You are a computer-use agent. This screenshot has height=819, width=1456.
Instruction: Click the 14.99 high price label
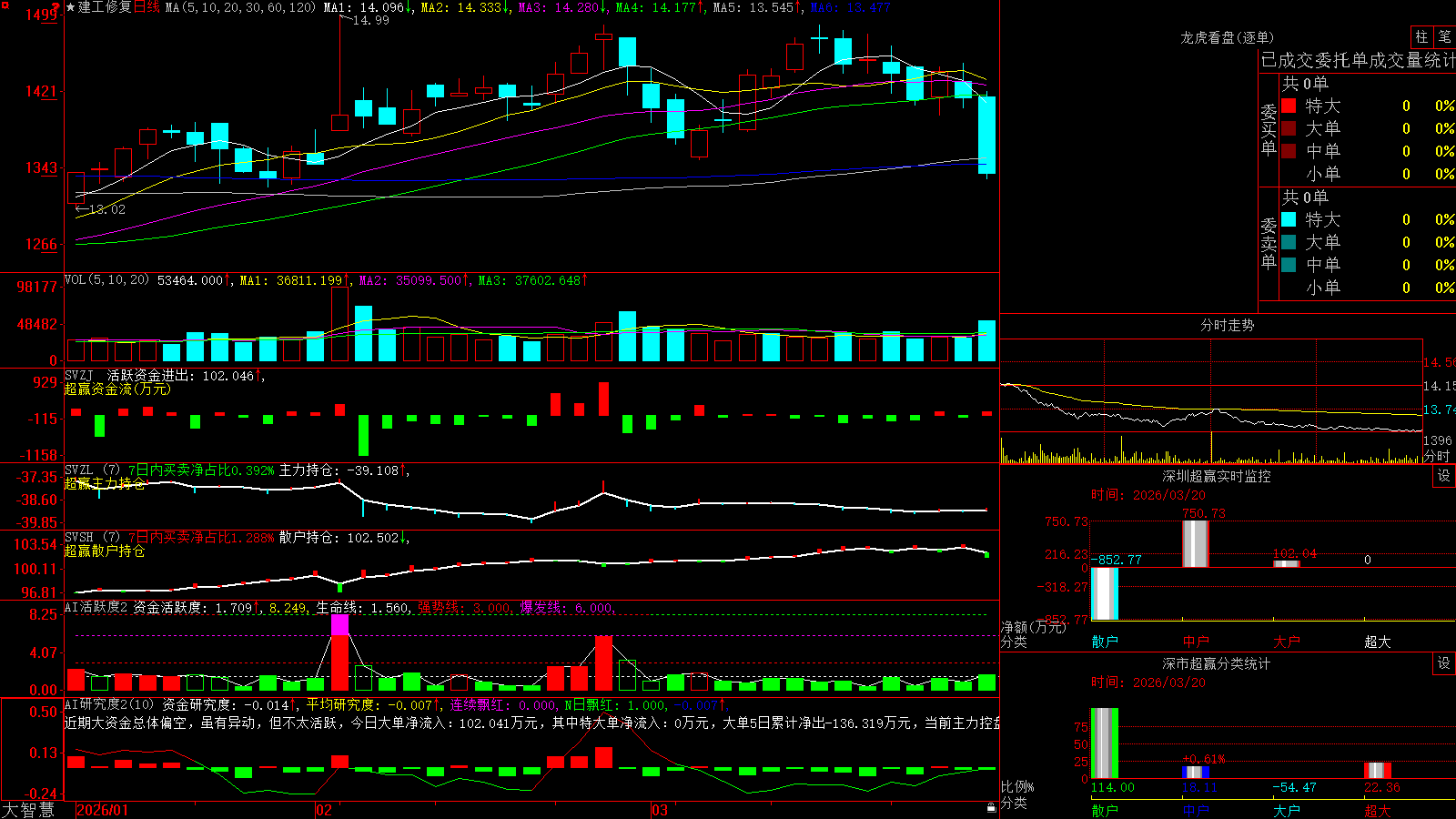coord(370,20)
